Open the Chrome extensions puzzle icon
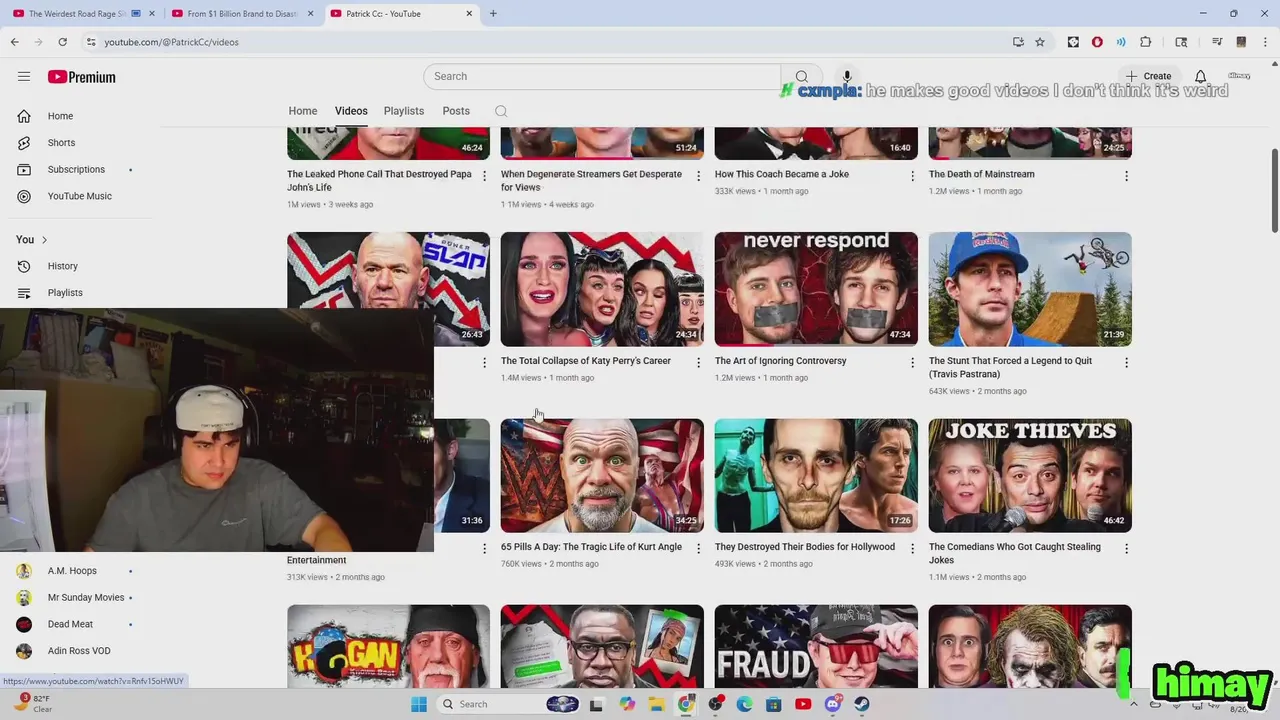The height and width of the screenshot is (720, 1280). [1146, 42]
